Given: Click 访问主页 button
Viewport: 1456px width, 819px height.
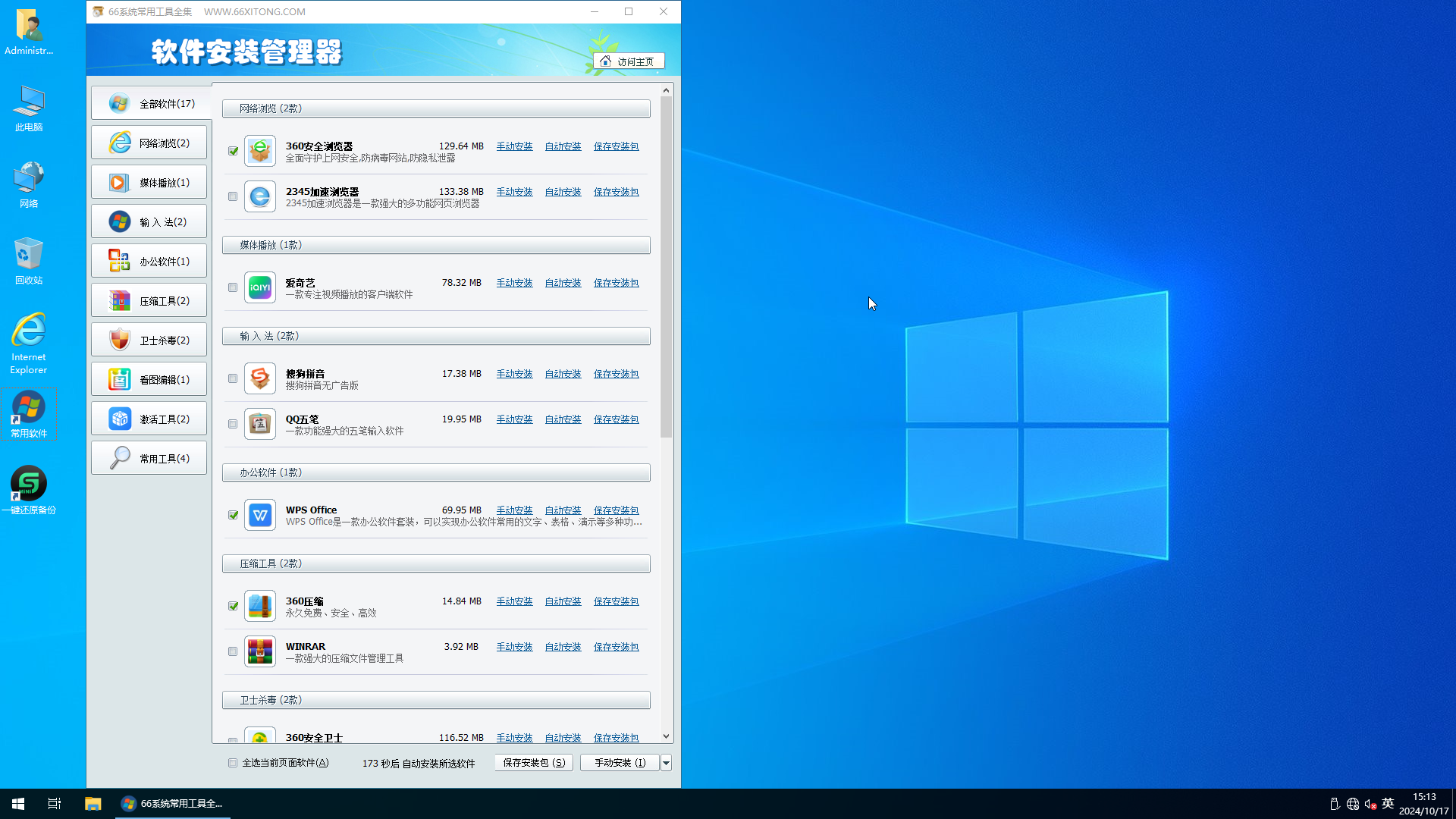Looking at the screenshot, I should click(629, 61).
